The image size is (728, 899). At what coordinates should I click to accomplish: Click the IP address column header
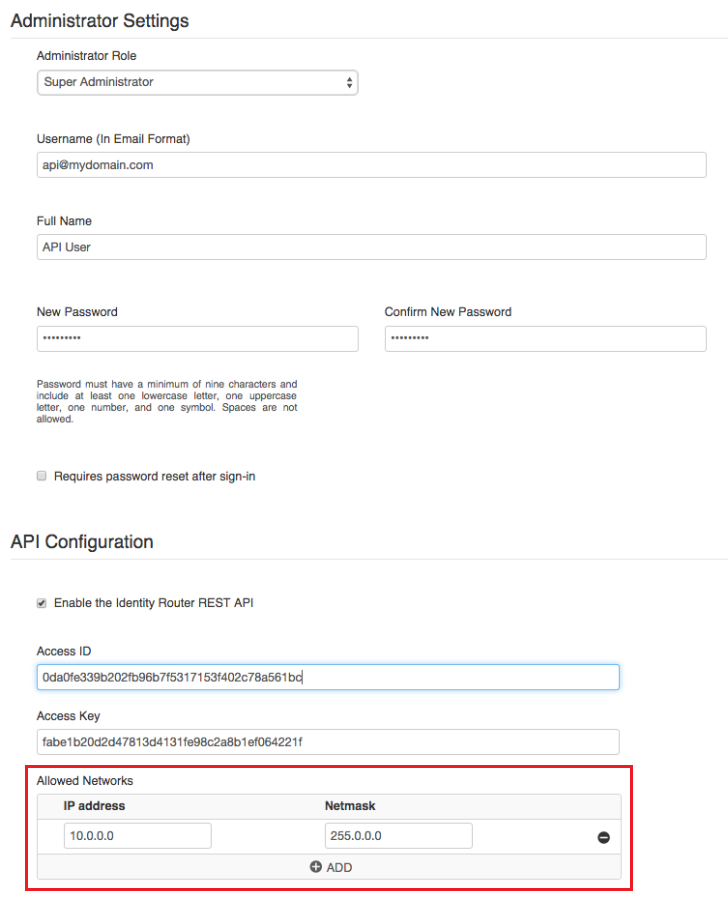[x=94, y=805]
